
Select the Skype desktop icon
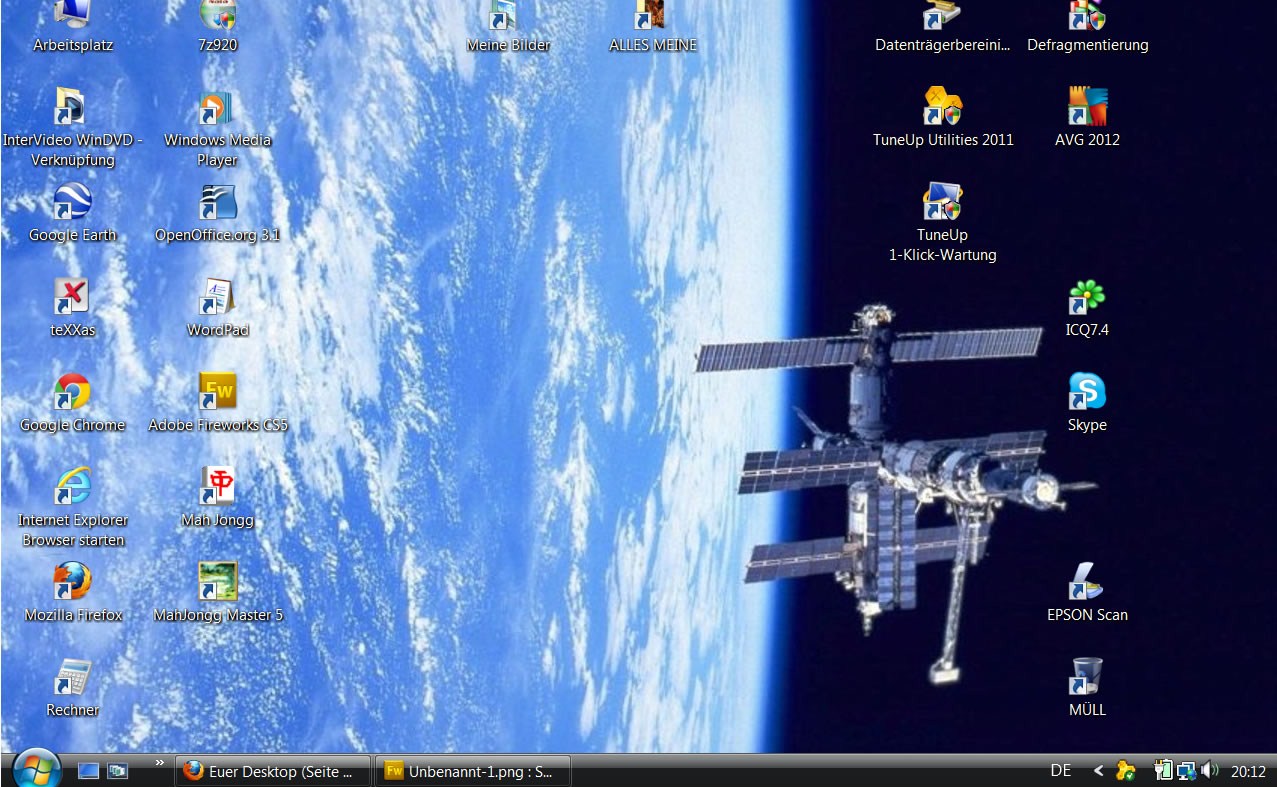1087,391
